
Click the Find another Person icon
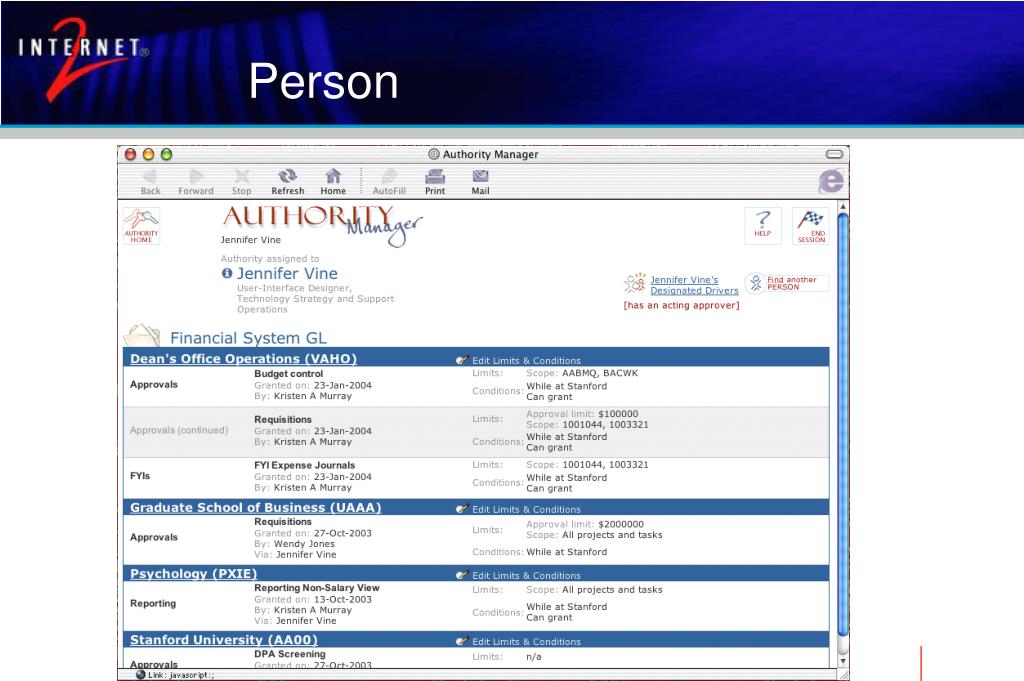click(756, 283)
